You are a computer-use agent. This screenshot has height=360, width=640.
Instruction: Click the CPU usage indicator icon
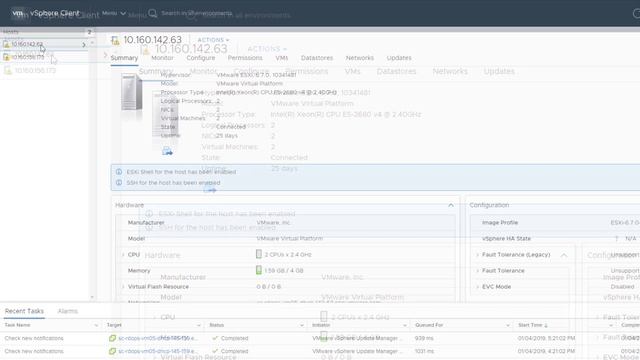259,254
